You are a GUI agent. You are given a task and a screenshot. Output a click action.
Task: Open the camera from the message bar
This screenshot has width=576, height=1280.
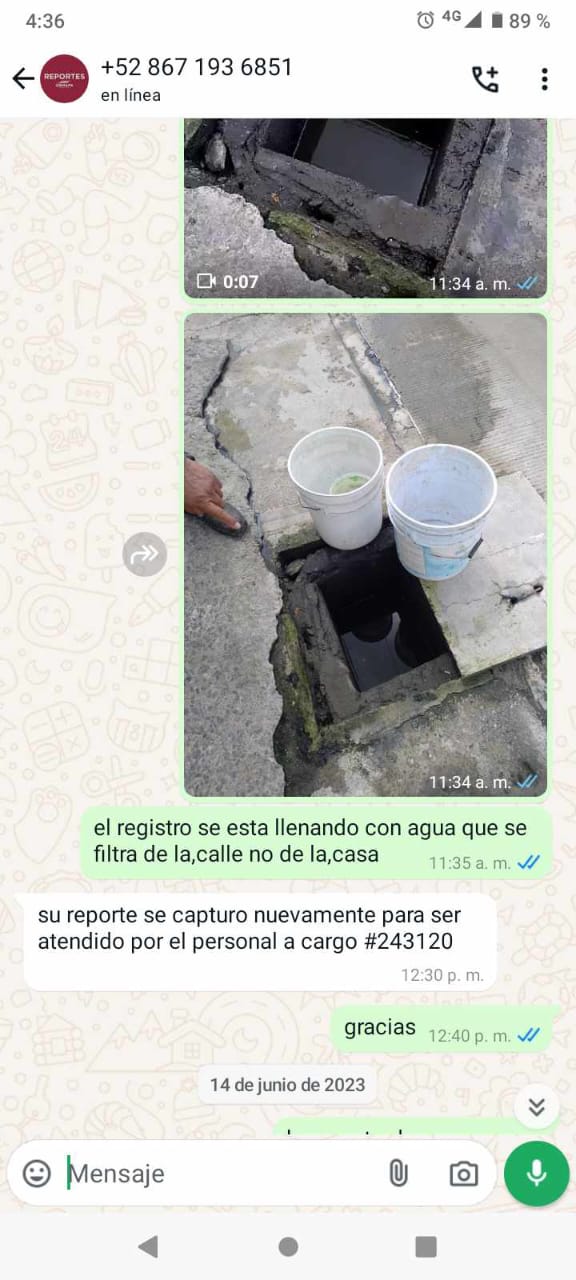click(x=463, y=1174)
